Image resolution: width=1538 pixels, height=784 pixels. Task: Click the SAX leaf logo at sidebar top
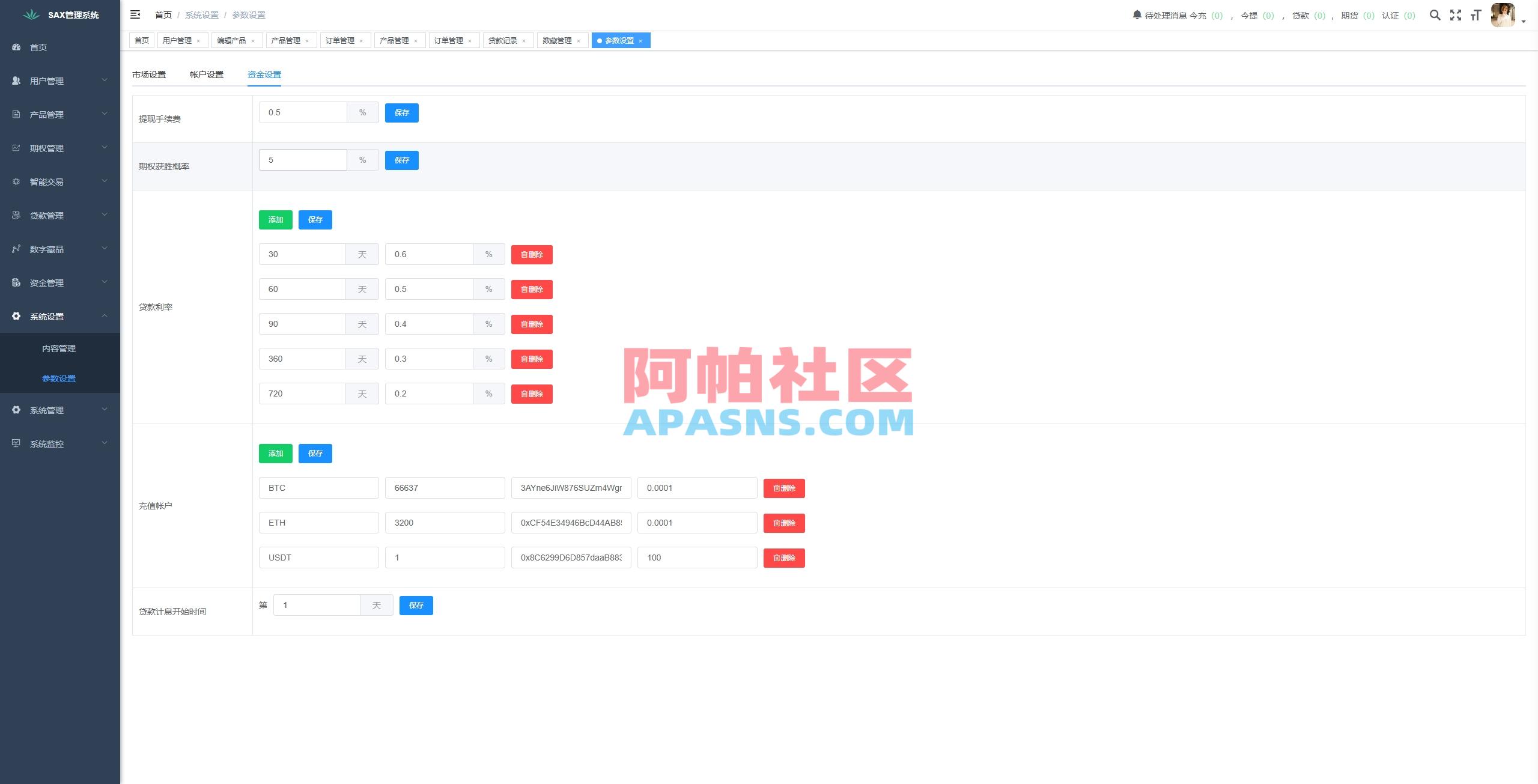[30, 15]
